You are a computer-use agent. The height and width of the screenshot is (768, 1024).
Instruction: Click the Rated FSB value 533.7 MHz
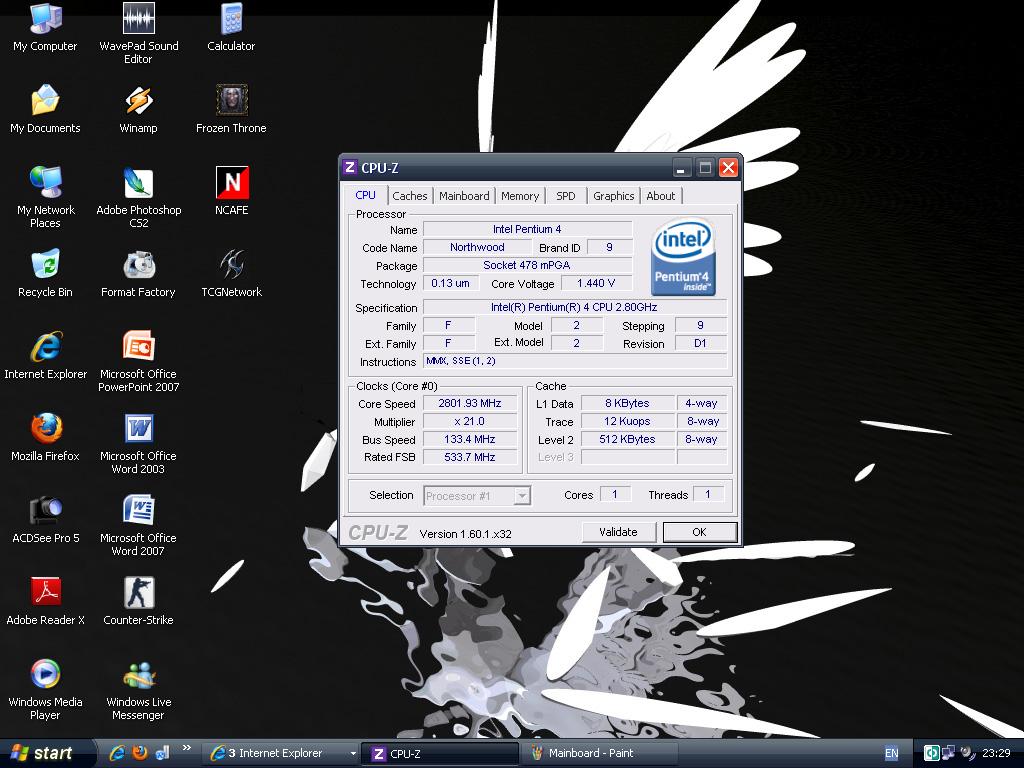tap(470, 457)
